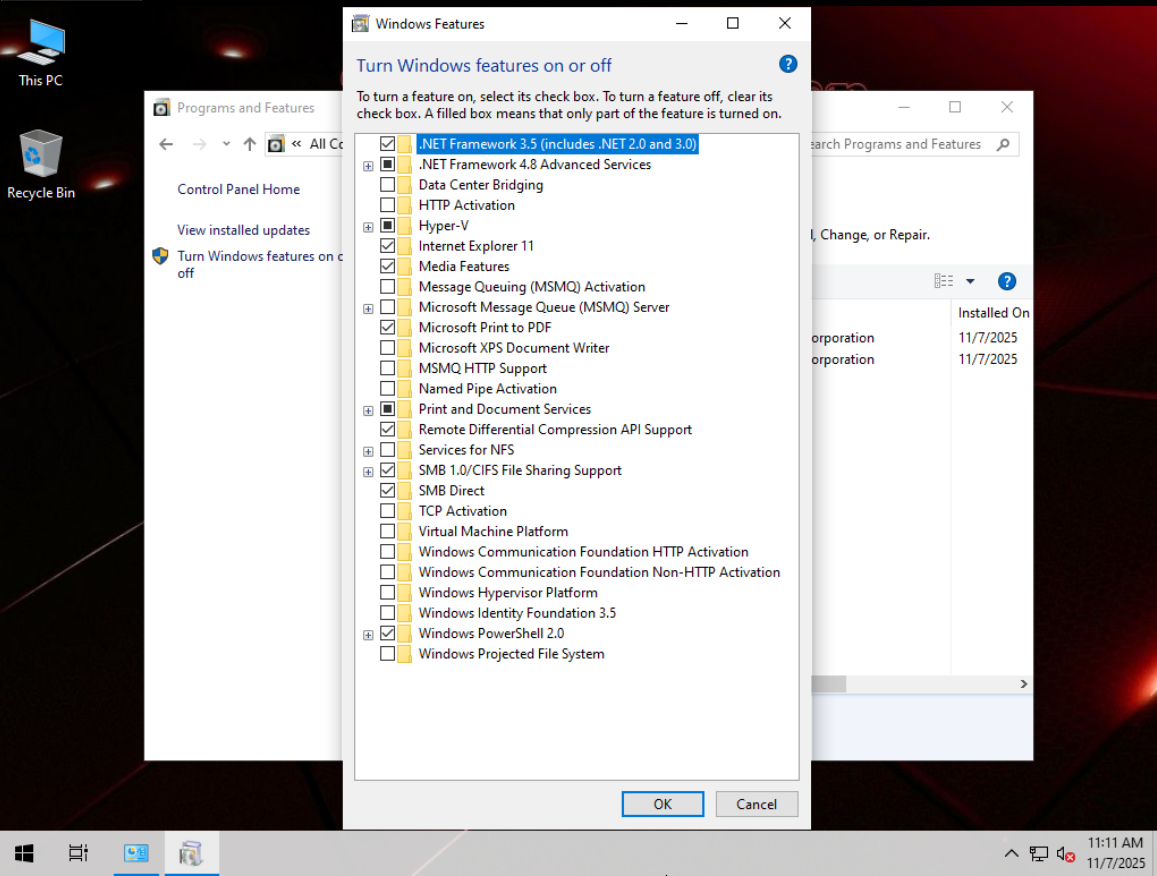This screenshot has width=1157, height=876.
Task: Click the Windows Features help icon
Action: pos(788,65)
